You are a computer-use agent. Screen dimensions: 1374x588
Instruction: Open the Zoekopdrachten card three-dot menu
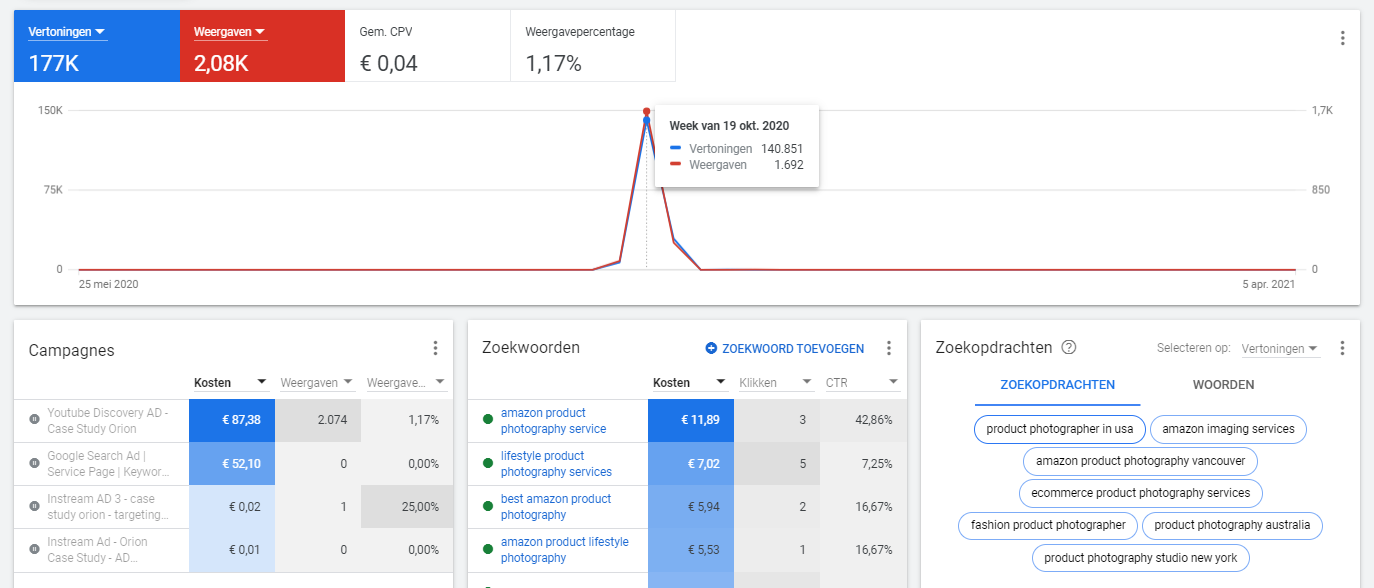click(x=1342, y=348)
